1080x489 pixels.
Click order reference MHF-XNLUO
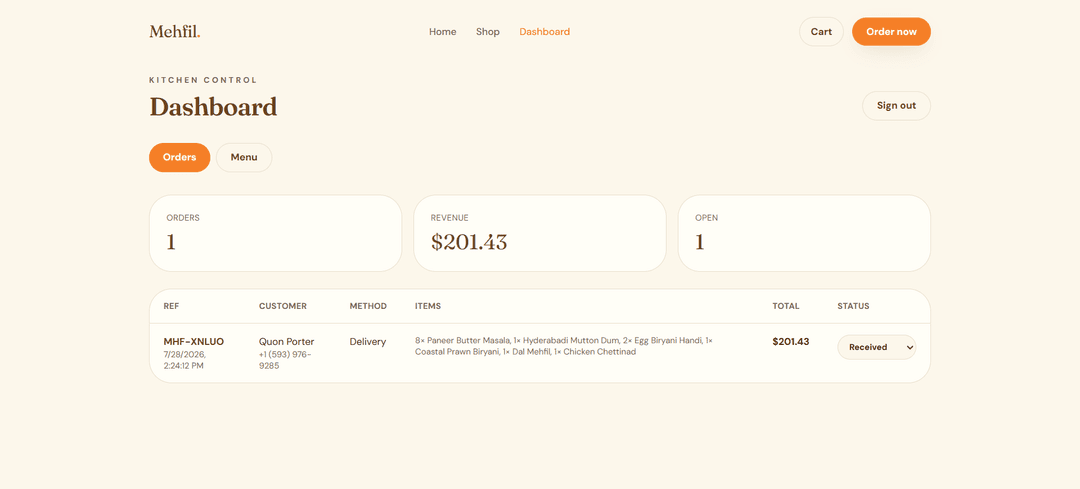tap(194, 342)
